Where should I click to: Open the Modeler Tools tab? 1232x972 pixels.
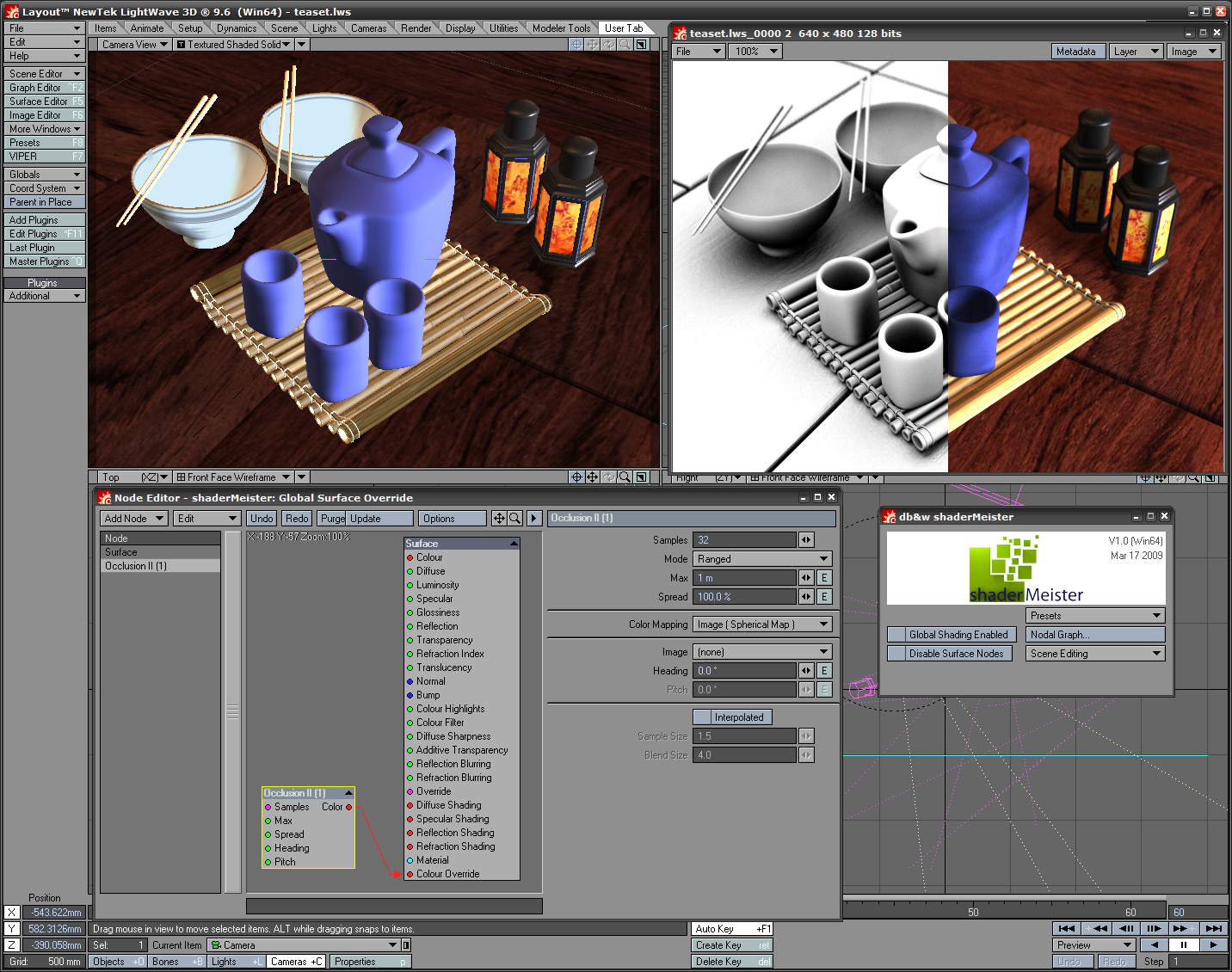[x=561, y=28]
